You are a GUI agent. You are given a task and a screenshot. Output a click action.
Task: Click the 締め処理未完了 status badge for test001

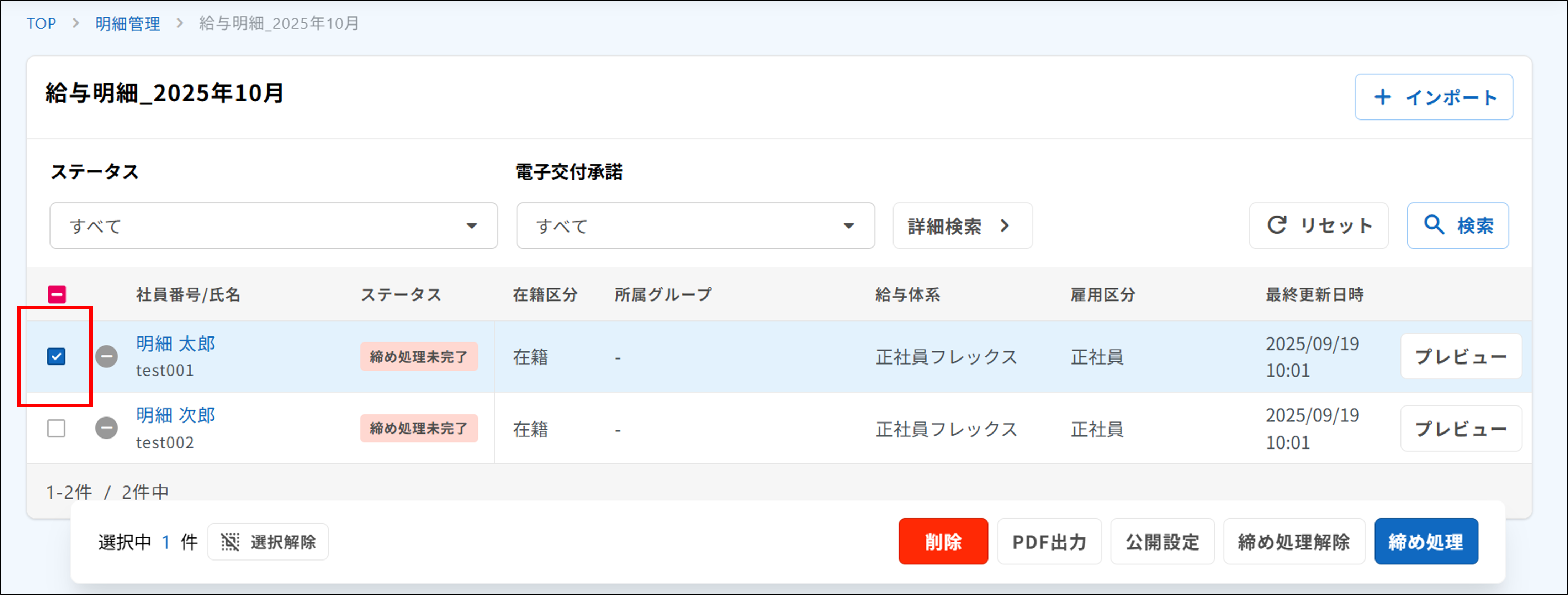[419, 356]
